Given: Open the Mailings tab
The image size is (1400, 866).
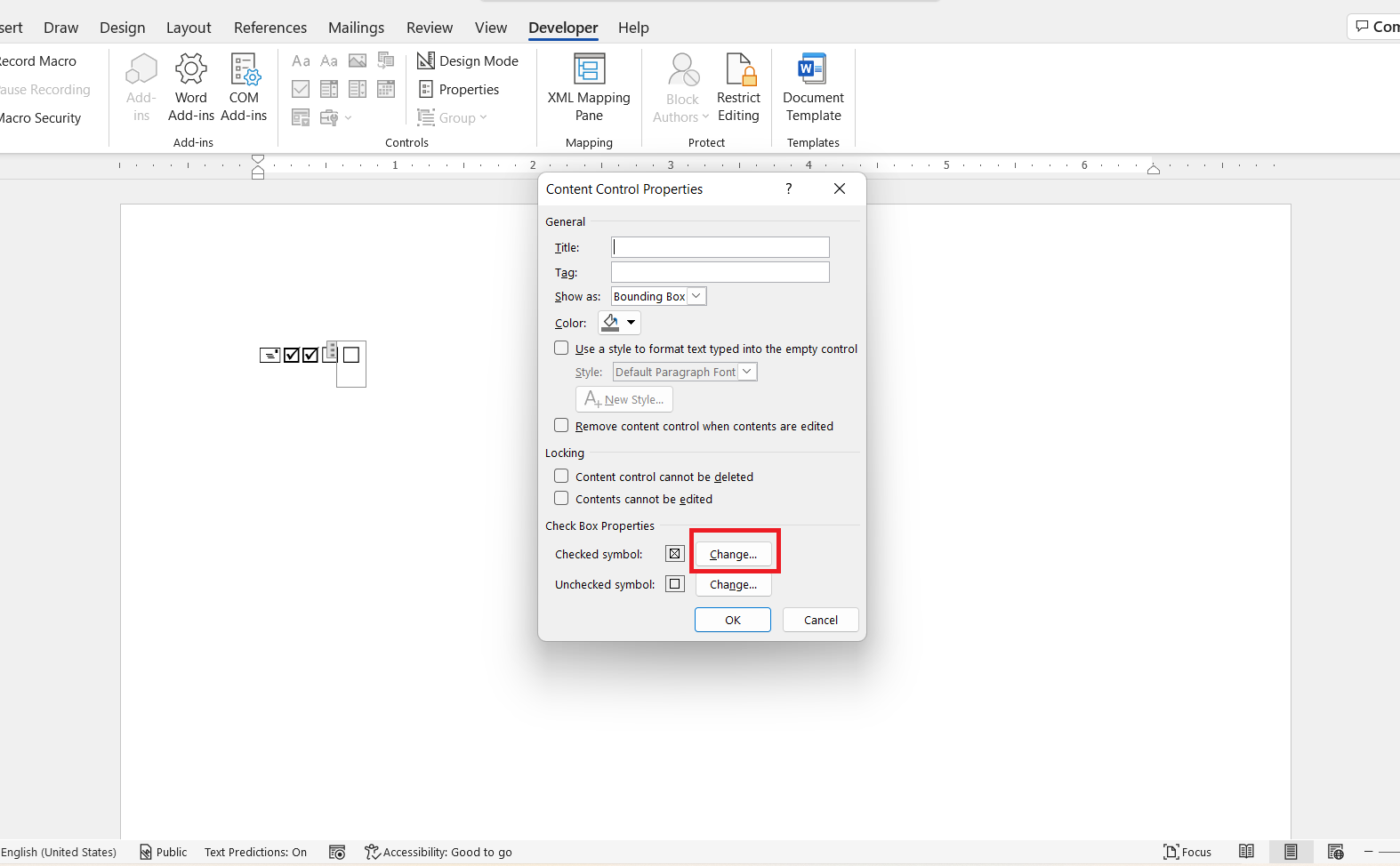Looking at the screenshot, I should coord(356,28).
